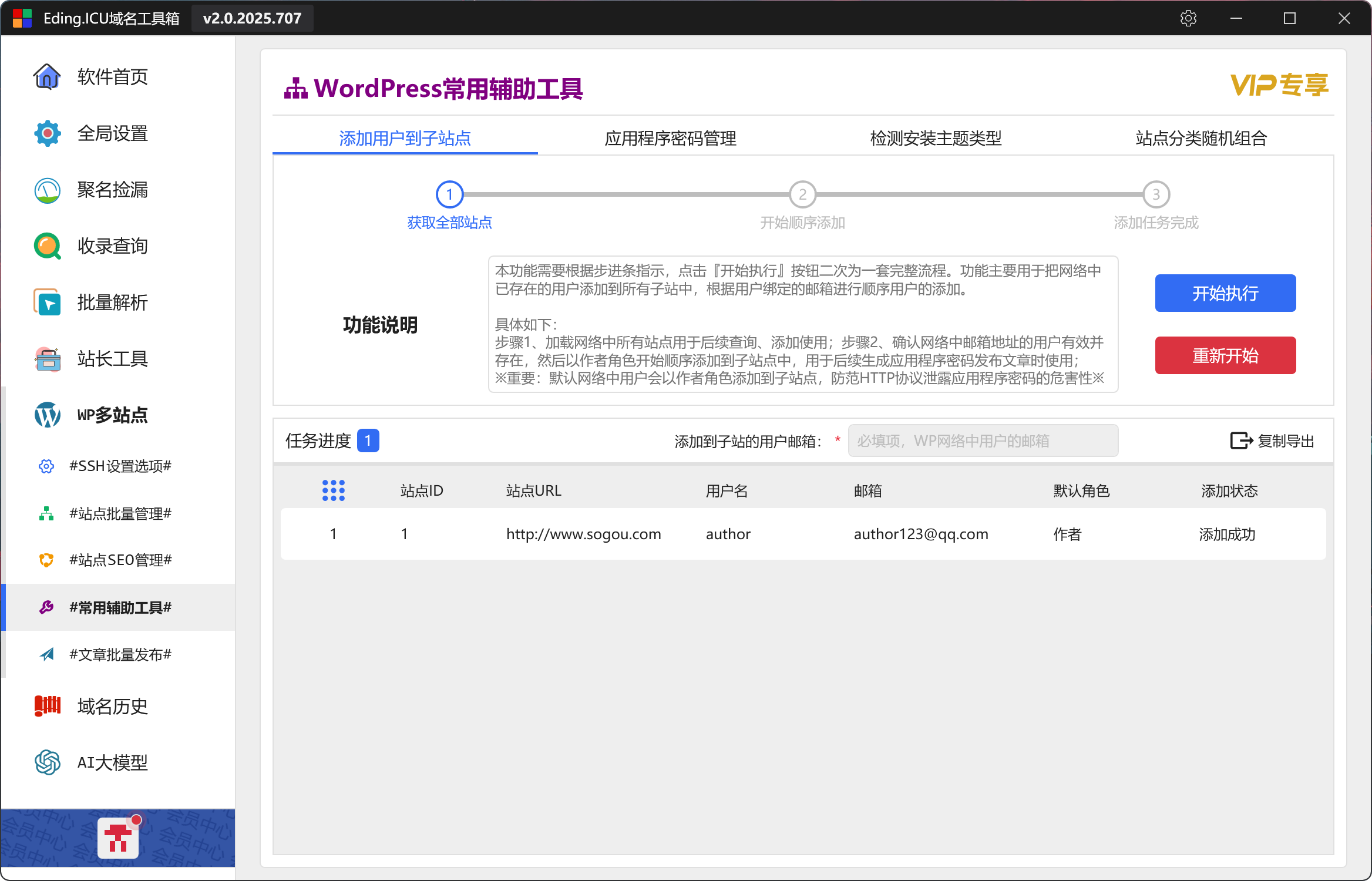The image size is (1372, 881).
Task: Select the WordPress logo for WP多站点
Action: click(47, 415)
